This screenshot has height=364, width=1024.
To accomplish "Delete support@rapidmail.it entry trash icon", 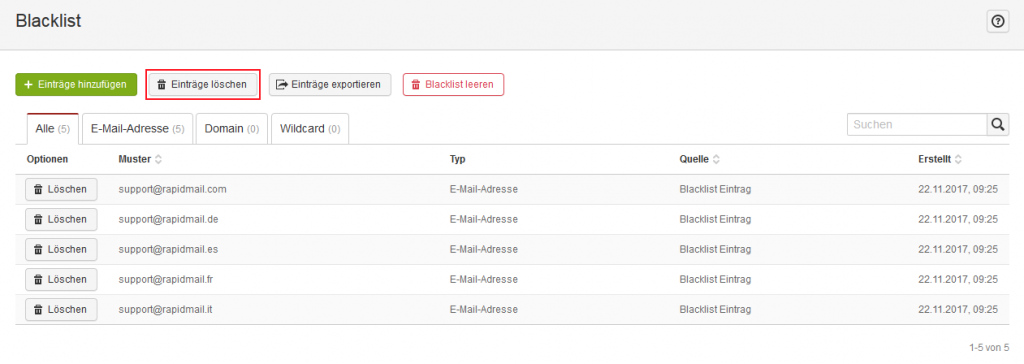I will pos(39,310).
